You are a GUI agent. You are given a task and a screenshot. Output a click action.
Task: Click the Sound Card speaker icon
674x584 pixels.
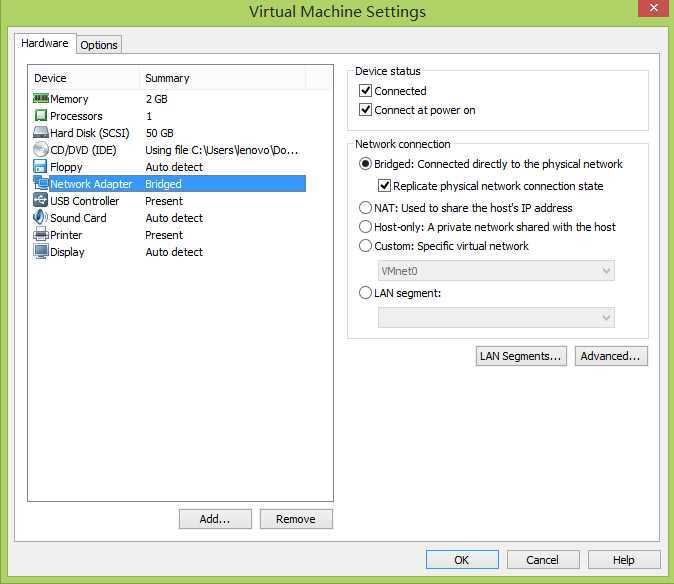click(40, 217)
